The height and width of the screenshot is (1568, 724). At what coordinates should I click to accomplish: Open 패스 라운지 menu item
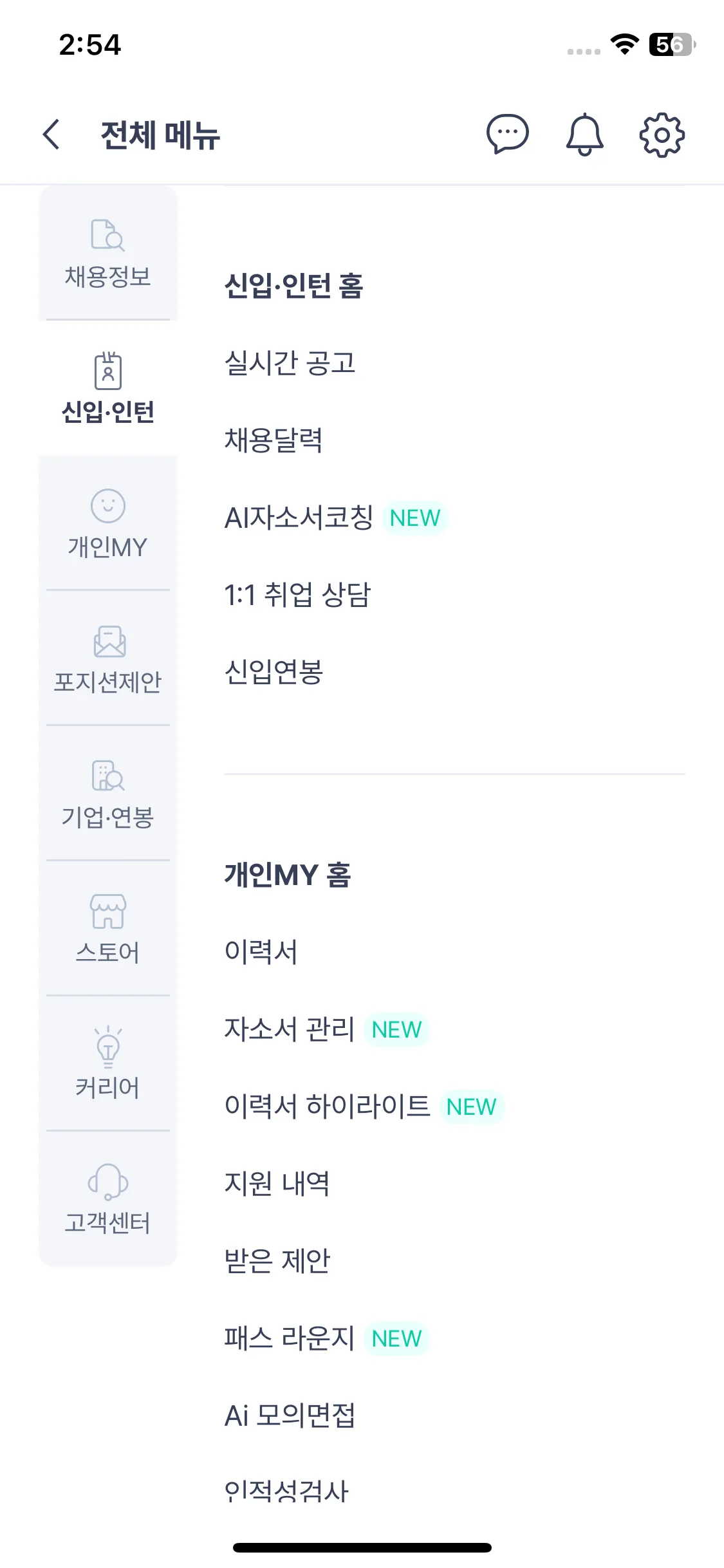pyautogui.click(x=290, y=1338)
